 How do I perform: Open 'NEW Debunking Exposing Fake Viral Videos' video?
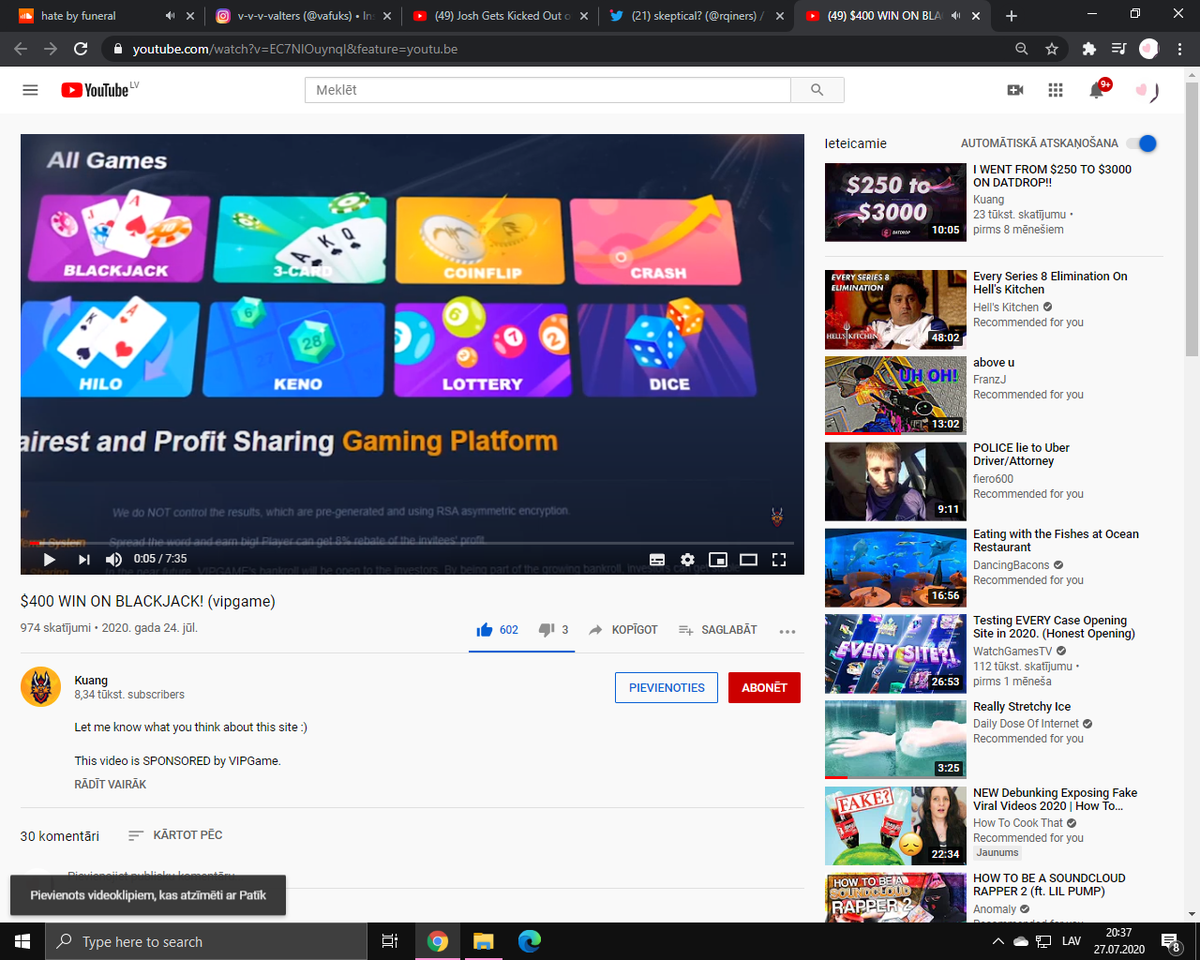894,826
